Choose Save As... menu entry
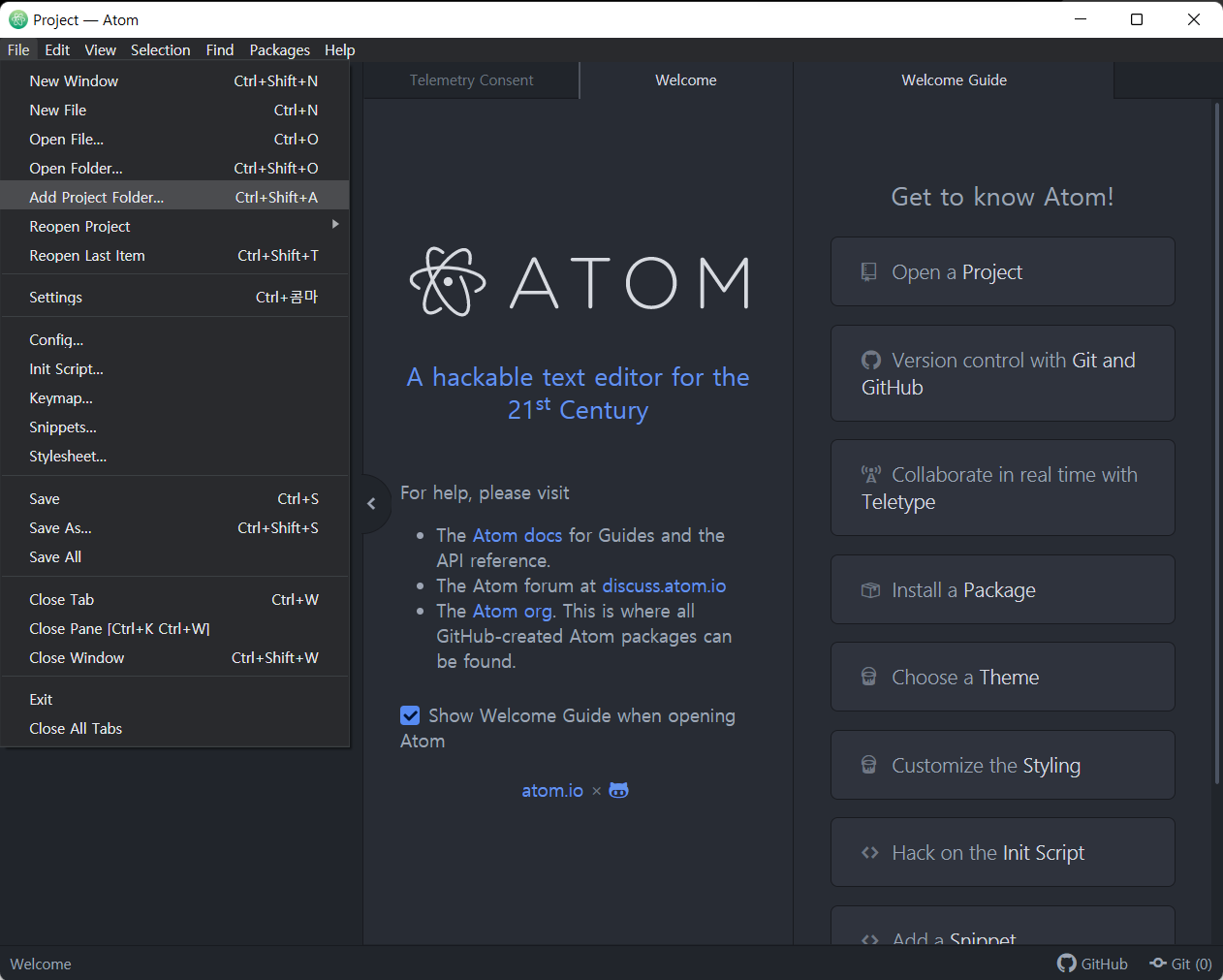 coord(174,528)
